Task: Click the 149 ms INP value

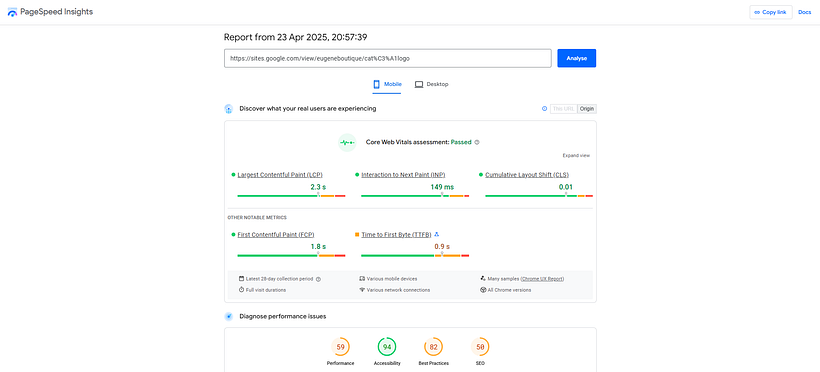Action: tap(442, 187)
